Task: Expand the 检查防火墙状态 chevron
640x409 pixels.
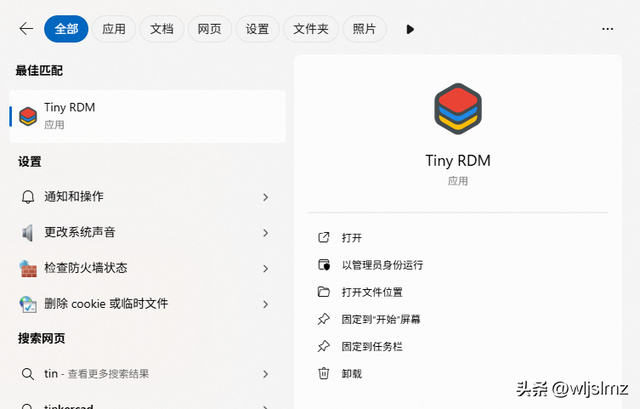Action: (x=265, y=269)
